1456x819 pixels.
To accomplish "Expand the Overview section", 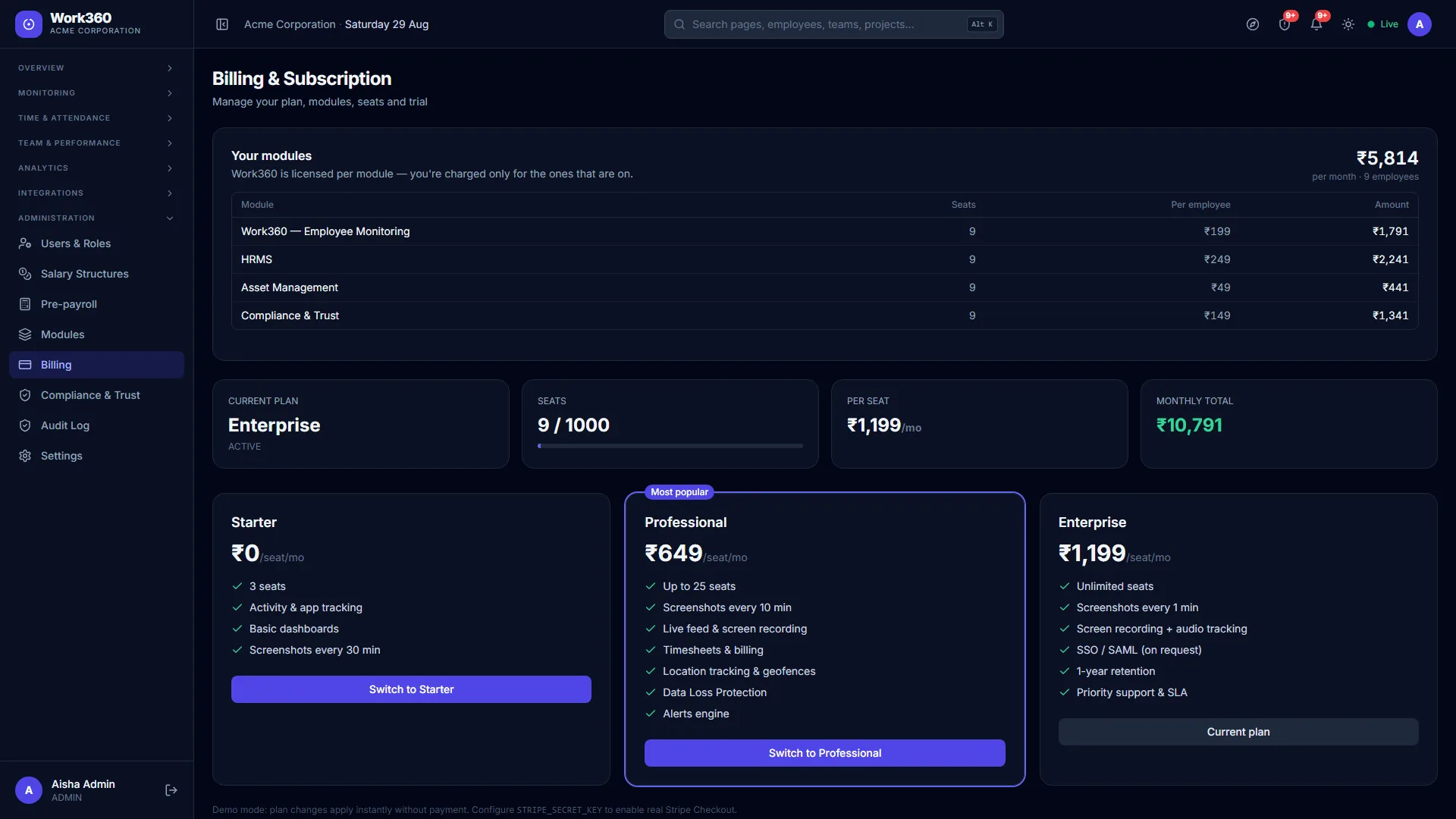I will (96, 68).
